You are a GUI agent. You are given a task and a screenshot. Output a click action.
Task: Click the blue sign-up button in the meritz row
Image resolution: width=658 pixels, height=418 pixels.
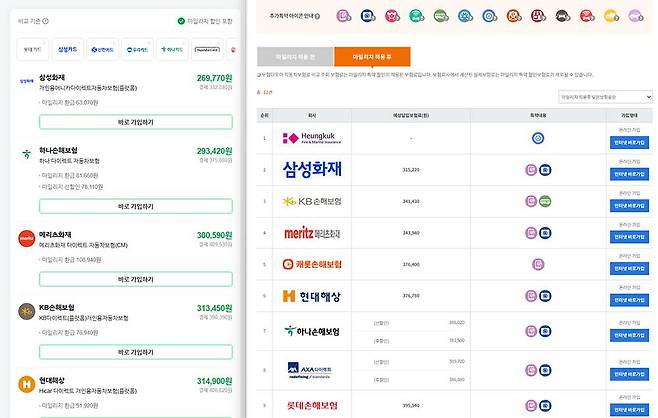(629, 237)
